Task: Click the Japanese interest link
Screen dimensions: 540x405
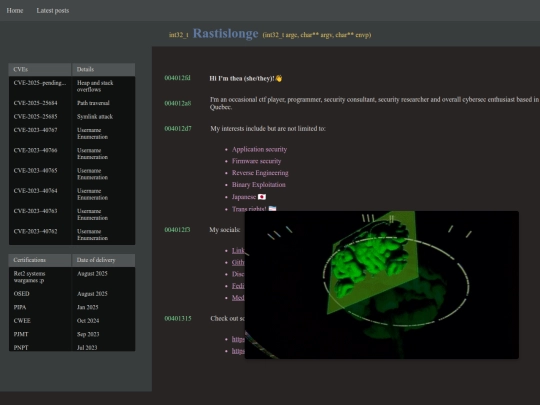Action: pyautogui.click(x=244, y=197)
